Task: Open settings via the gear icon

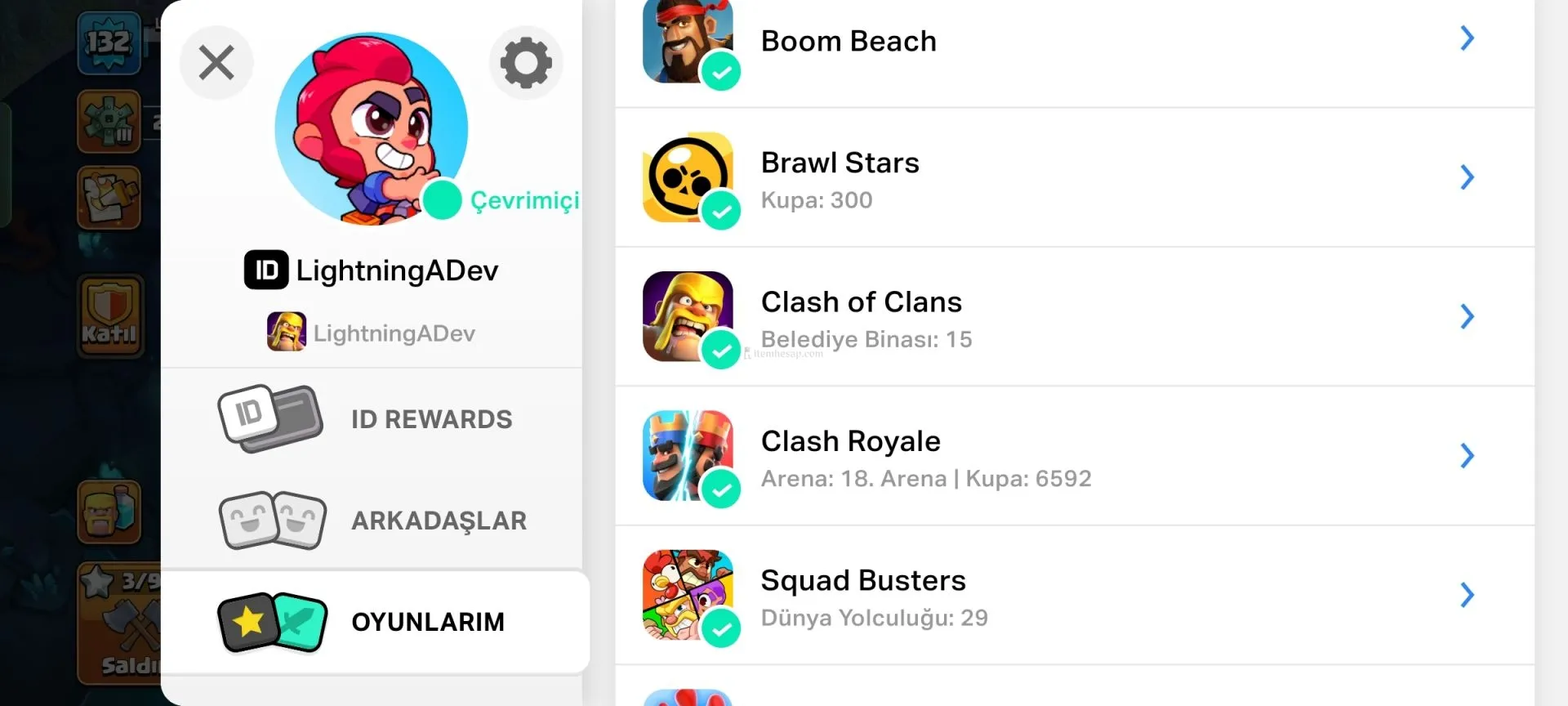Action: (x=526, y=62)
